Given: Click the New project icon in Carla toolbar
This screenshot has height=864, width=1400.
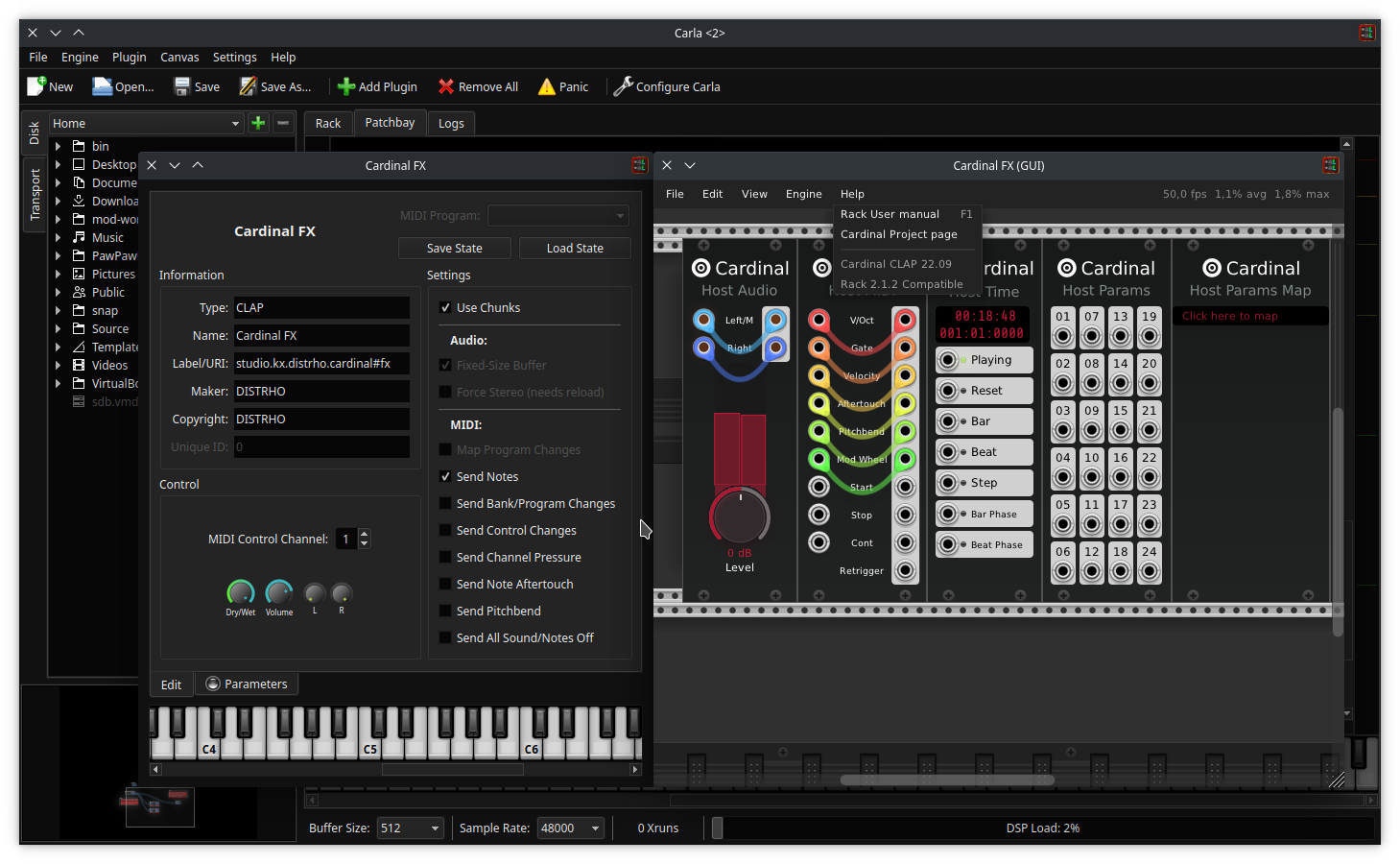Looking at the screenshot, I should tap(36, 86).
